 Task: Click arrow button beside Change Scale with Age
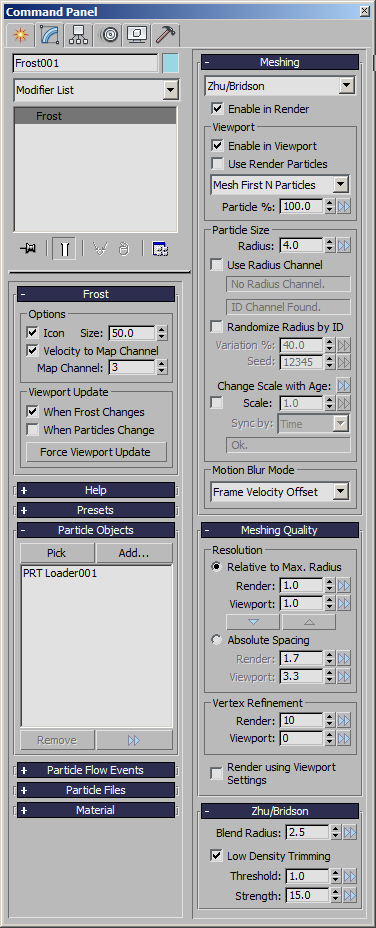[x=344, y=386]
